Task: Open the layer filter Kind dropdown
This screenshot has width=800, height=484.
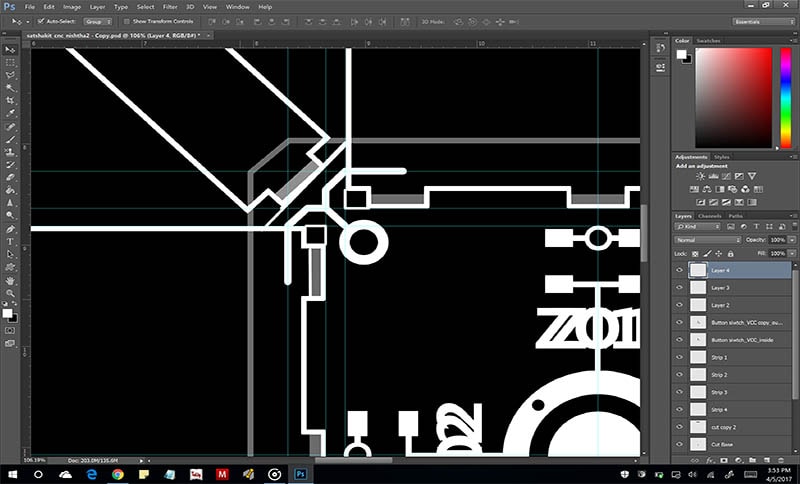Action: pyautogui.click(x=697, y=226)
